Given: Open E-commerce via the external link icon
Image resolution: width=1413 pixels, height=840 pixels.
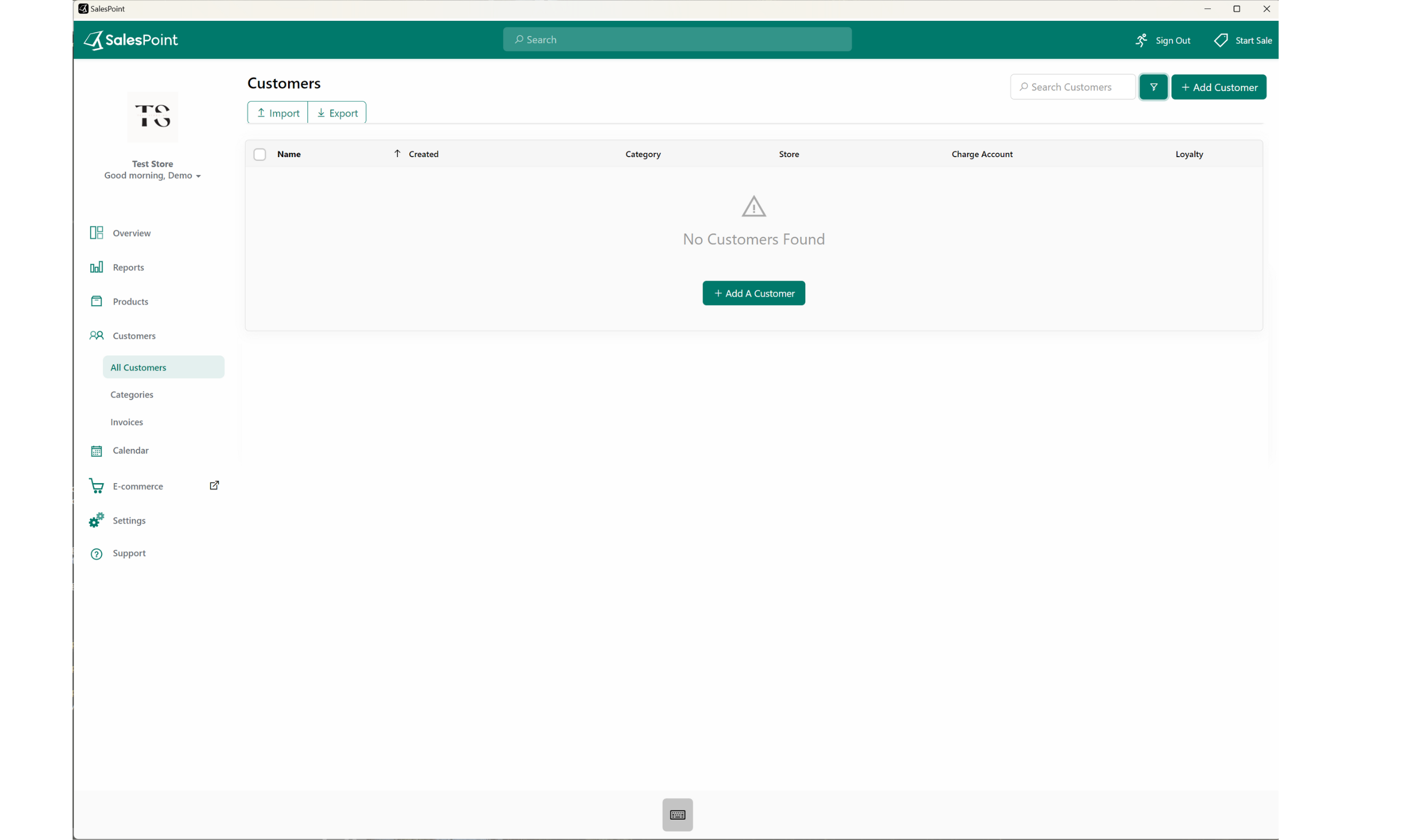Looking at the screenshot, I should click(214, 485).
